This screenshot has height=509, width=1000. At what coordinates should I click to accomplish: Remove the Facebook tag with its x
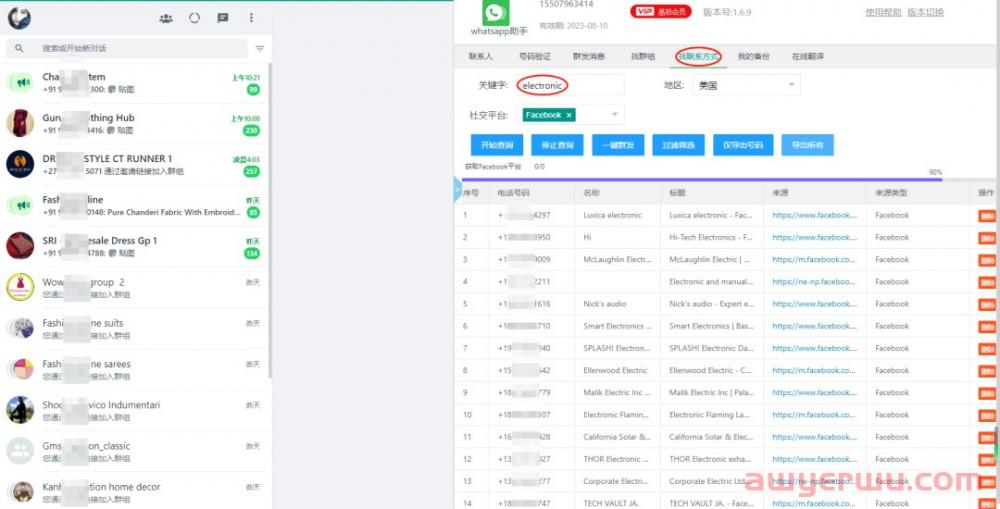point(568,115)
